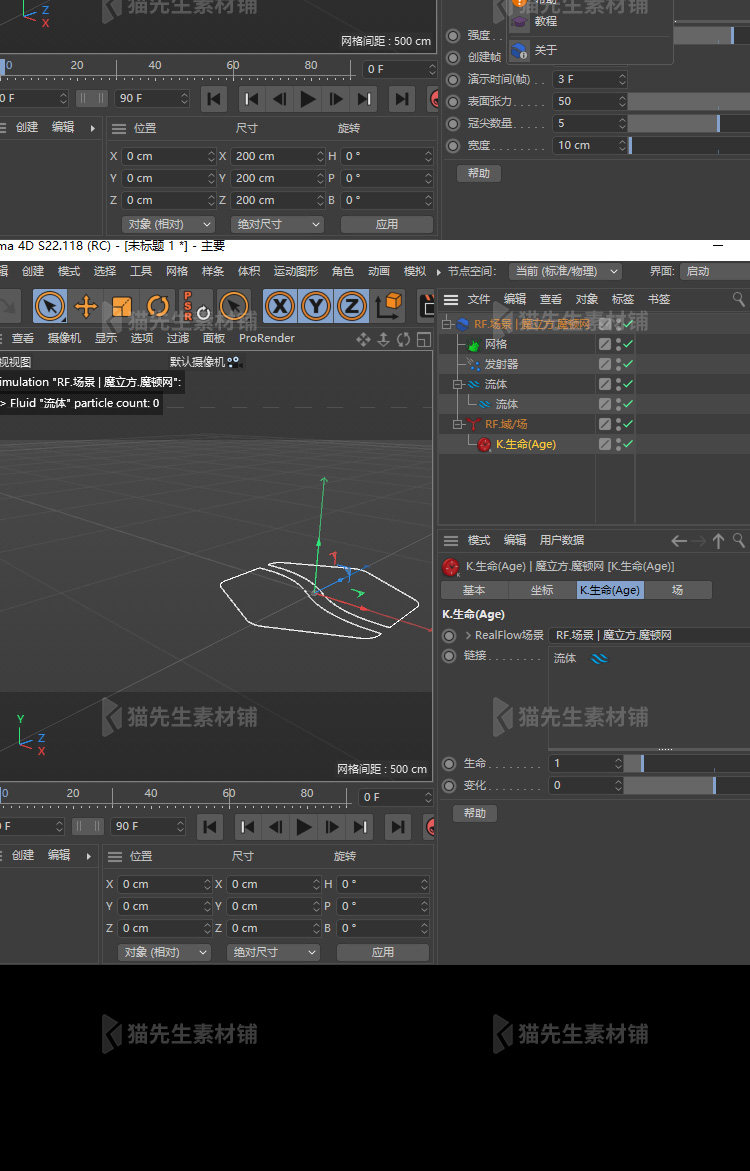This screenshot has height=1171, width=750.
Task: Toggle the 表面张力 keyframe radio dot
Action: click(x=453, y=102)
